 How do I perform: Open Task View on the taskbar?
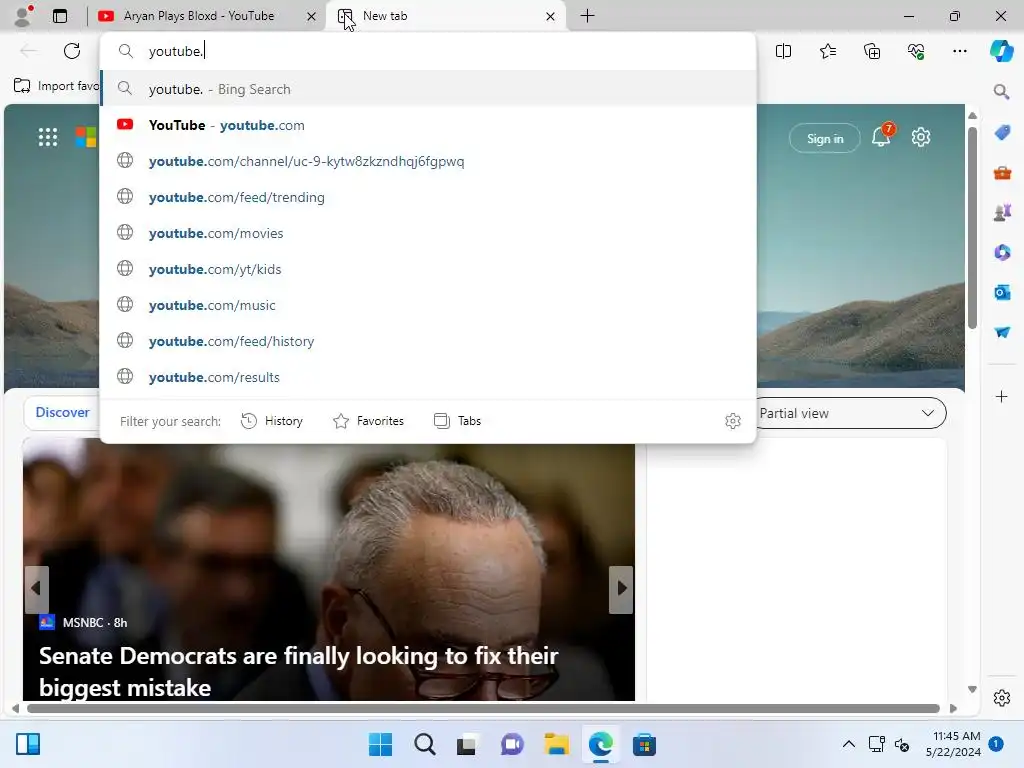[x=466, y=744]
